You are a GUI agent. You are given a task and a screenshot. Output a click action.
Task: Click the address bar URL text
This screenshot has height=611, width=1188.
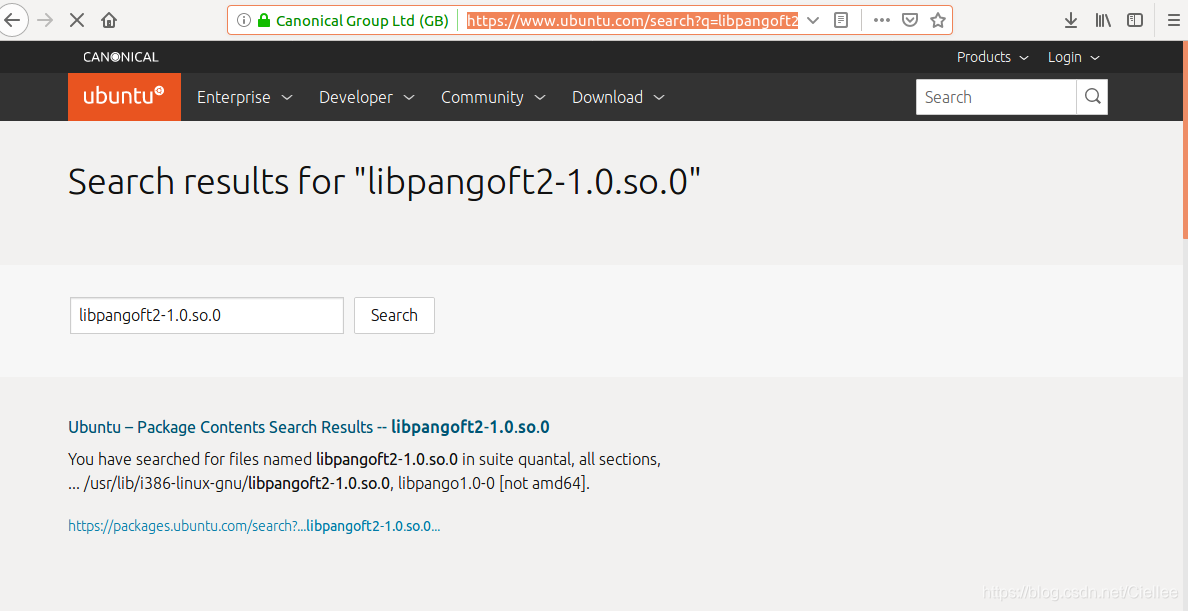tap(633, 20)
